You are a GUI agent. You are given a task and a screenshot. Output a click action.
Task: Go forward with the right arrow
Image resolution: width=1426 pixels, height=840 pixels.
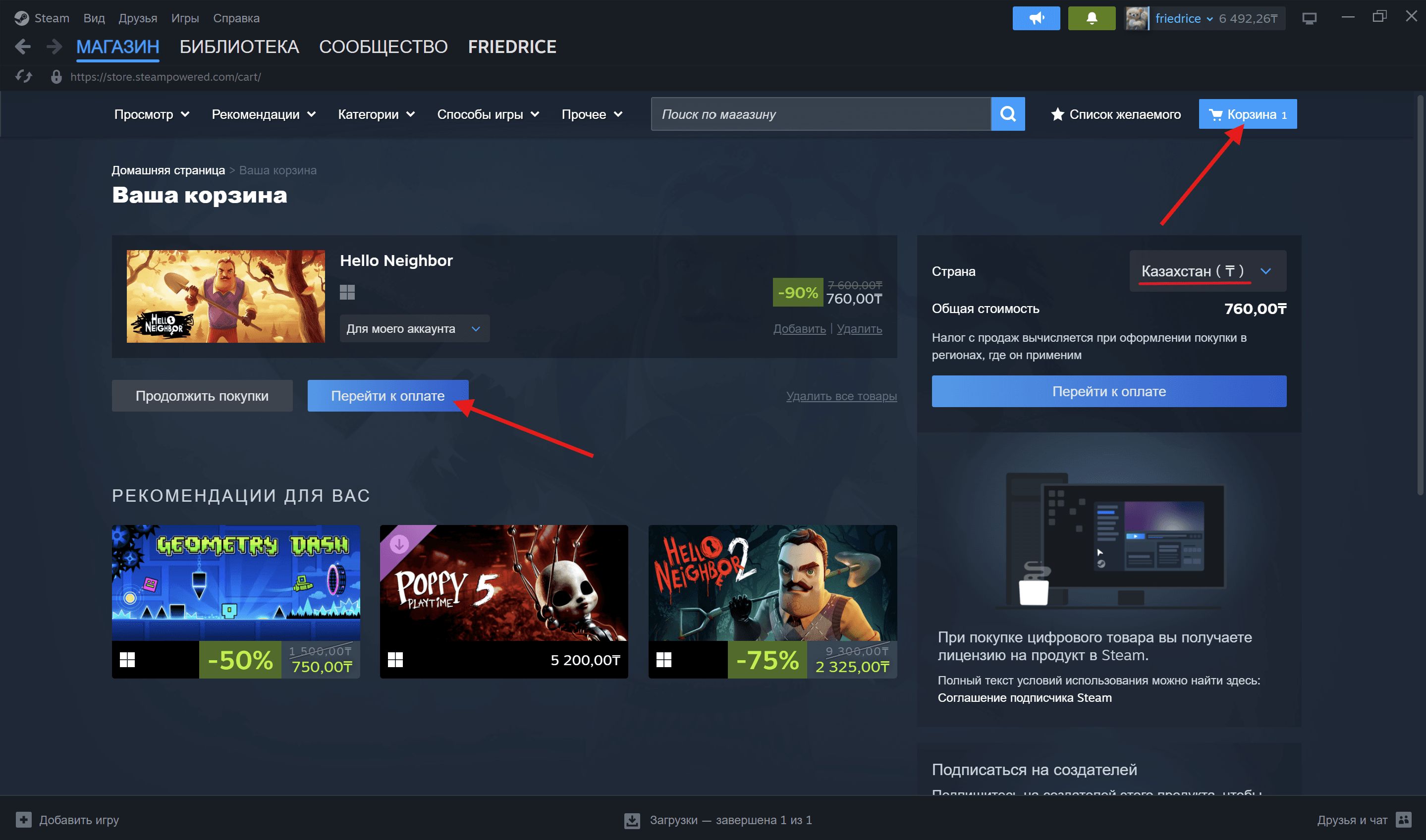tap(55, 47)
